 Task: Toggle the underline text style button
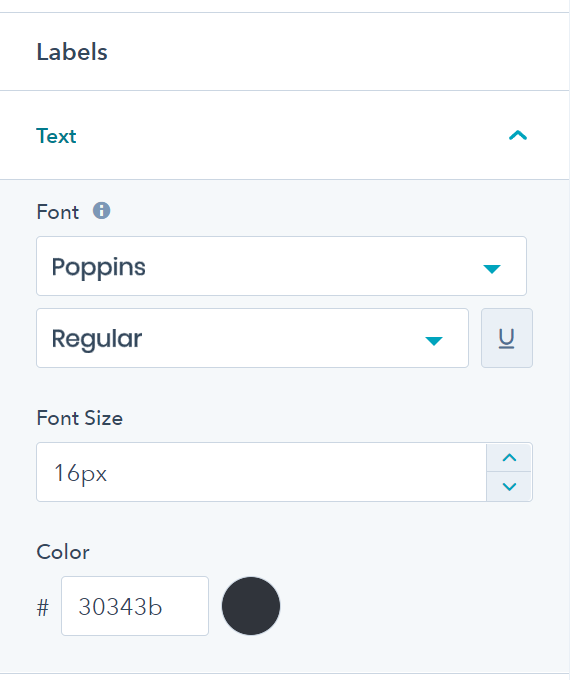tap(507, 338)
